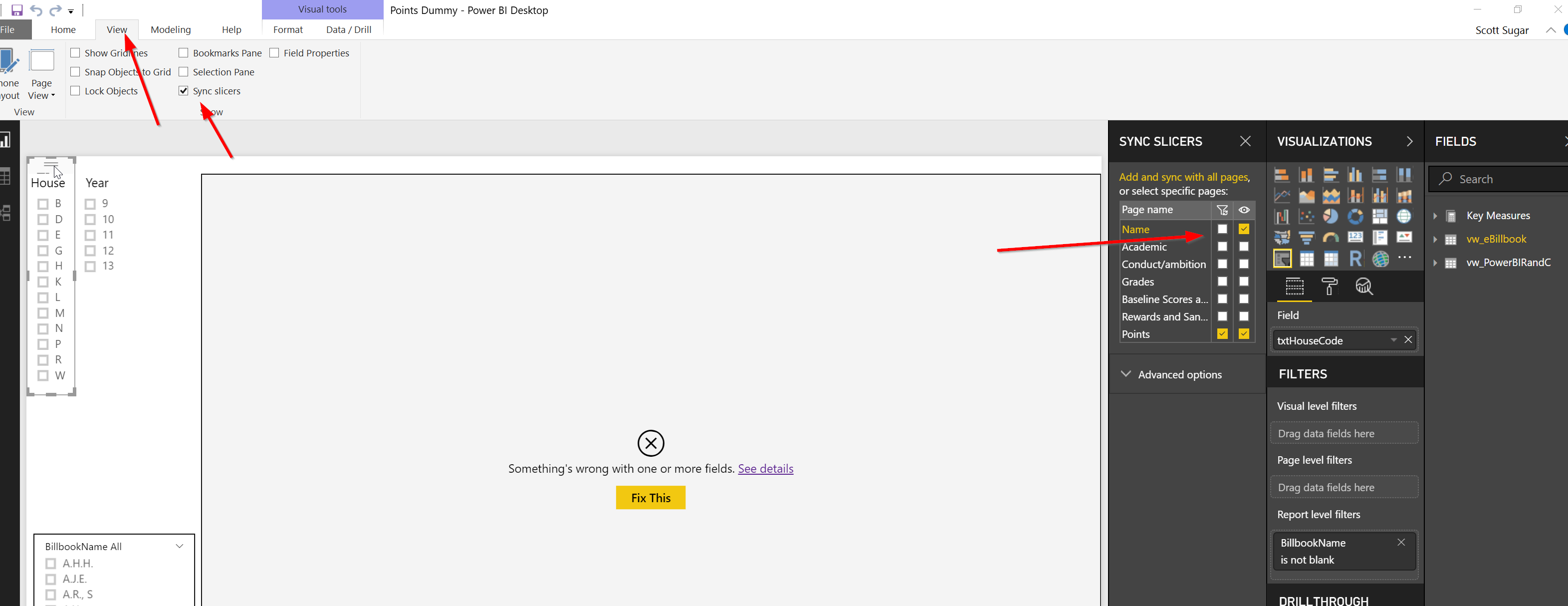Choose the scatter chart visualization
This screenshot has width=1568, height=606.
[x=1306, y=216]
